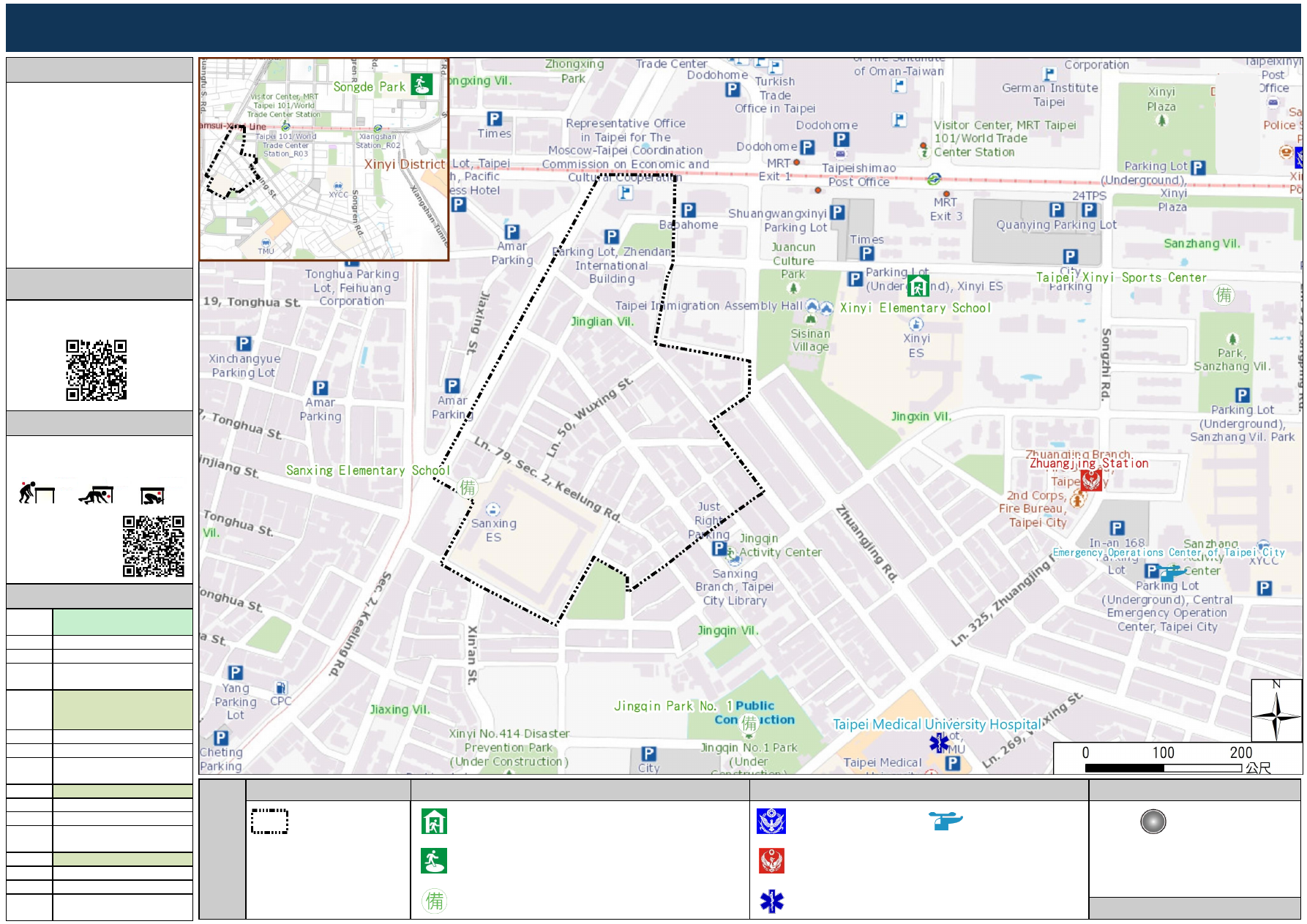Click the Yang Parking Lot icon
Screen dimensions: 1307x924
coord(235,672)
